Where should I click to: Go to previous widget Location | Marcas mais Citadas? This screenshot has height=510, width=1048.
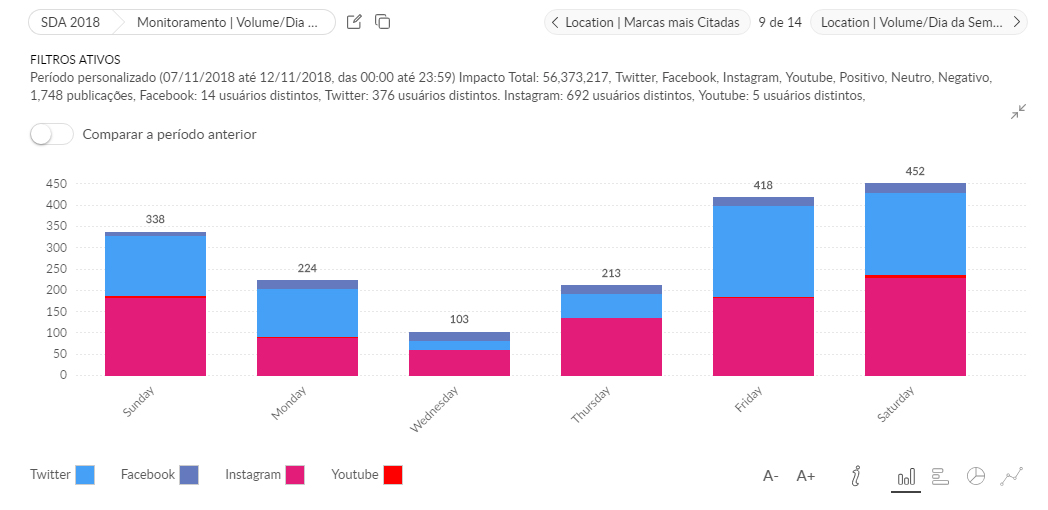(647, 22)
